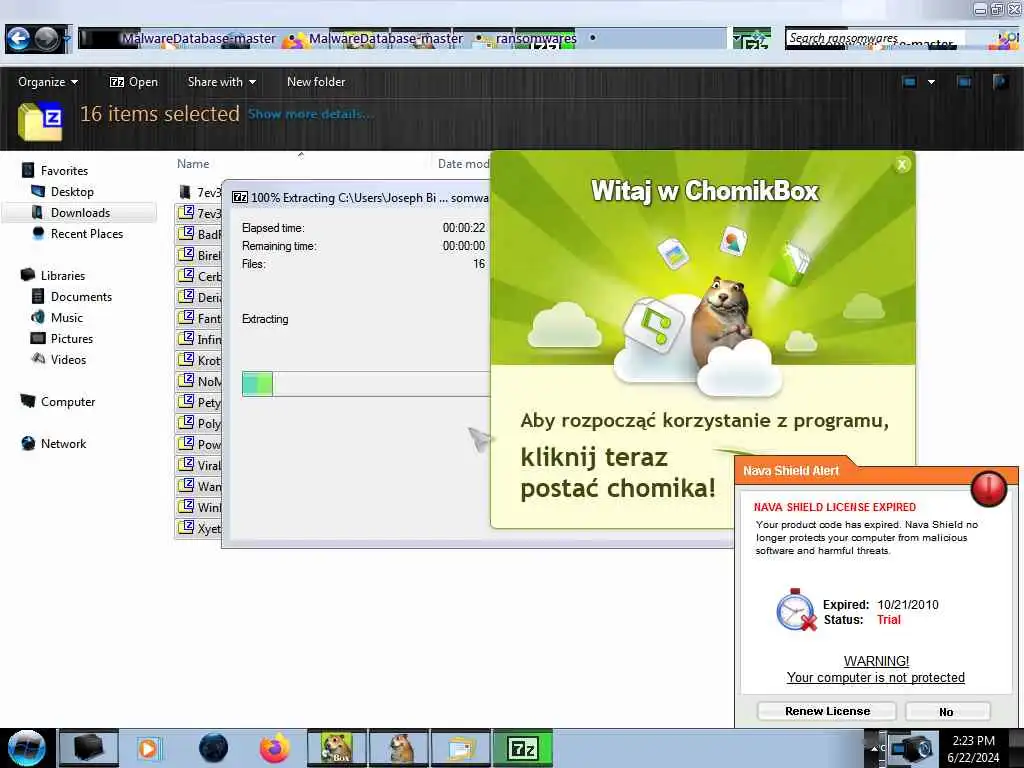This screenshot has height=768, width=1024.
Task: Open the Documents library
Action: pyautogui.click(x=81, y=296)
